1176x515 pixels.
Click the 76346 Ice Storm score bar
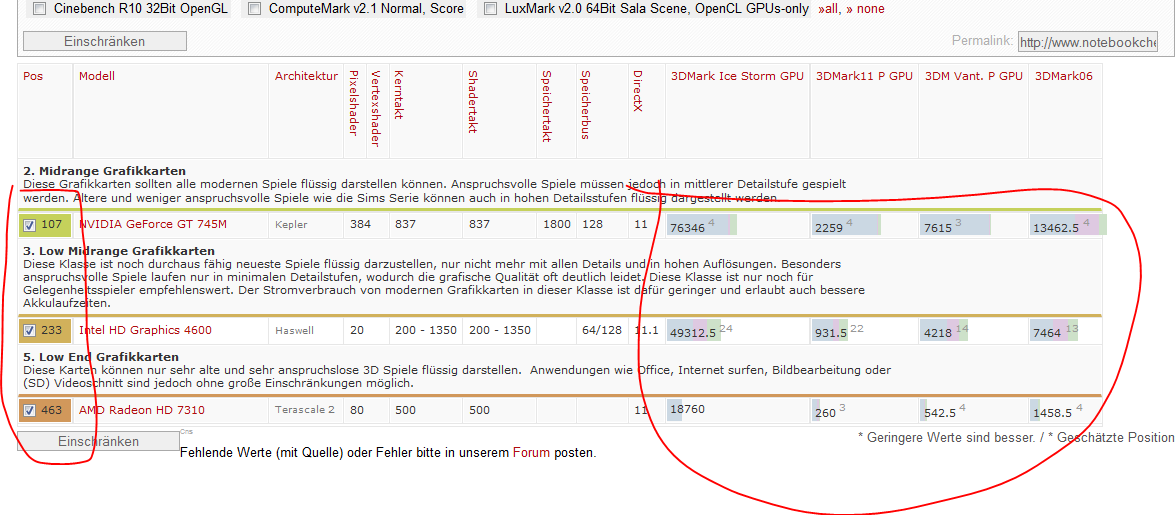pos(702,226)
